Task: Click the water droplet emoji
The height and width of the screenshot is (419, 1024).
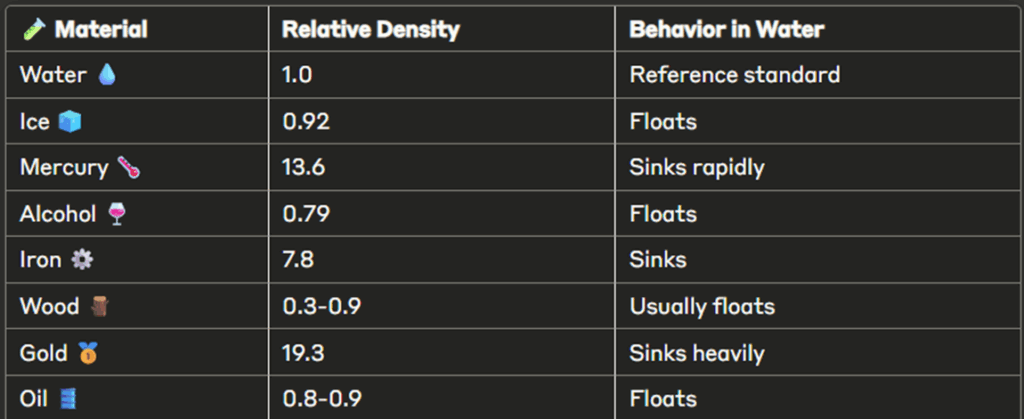Action: pyautogui.click(x=106, y=76)
